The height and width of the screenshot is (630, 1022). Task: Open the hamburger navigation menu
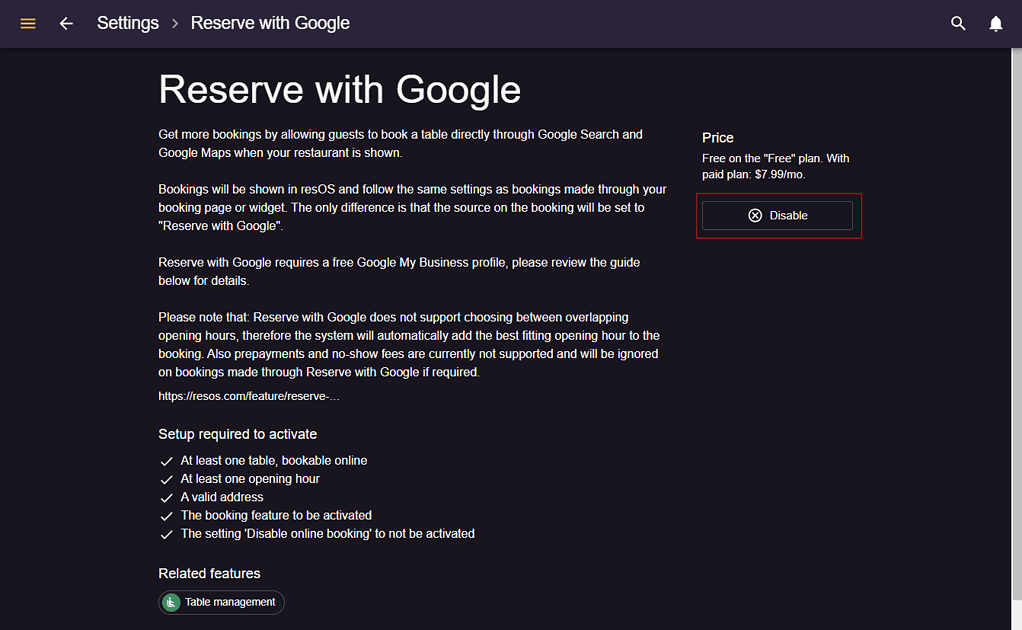point(28,23)
